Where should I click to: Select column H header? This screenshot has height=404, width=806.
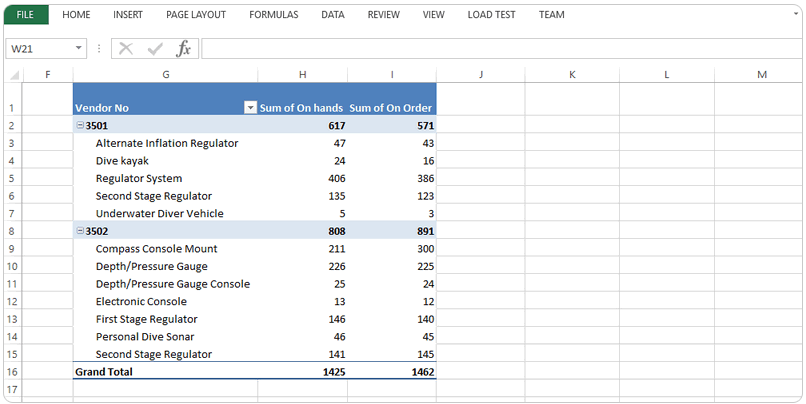click(302, 75)
